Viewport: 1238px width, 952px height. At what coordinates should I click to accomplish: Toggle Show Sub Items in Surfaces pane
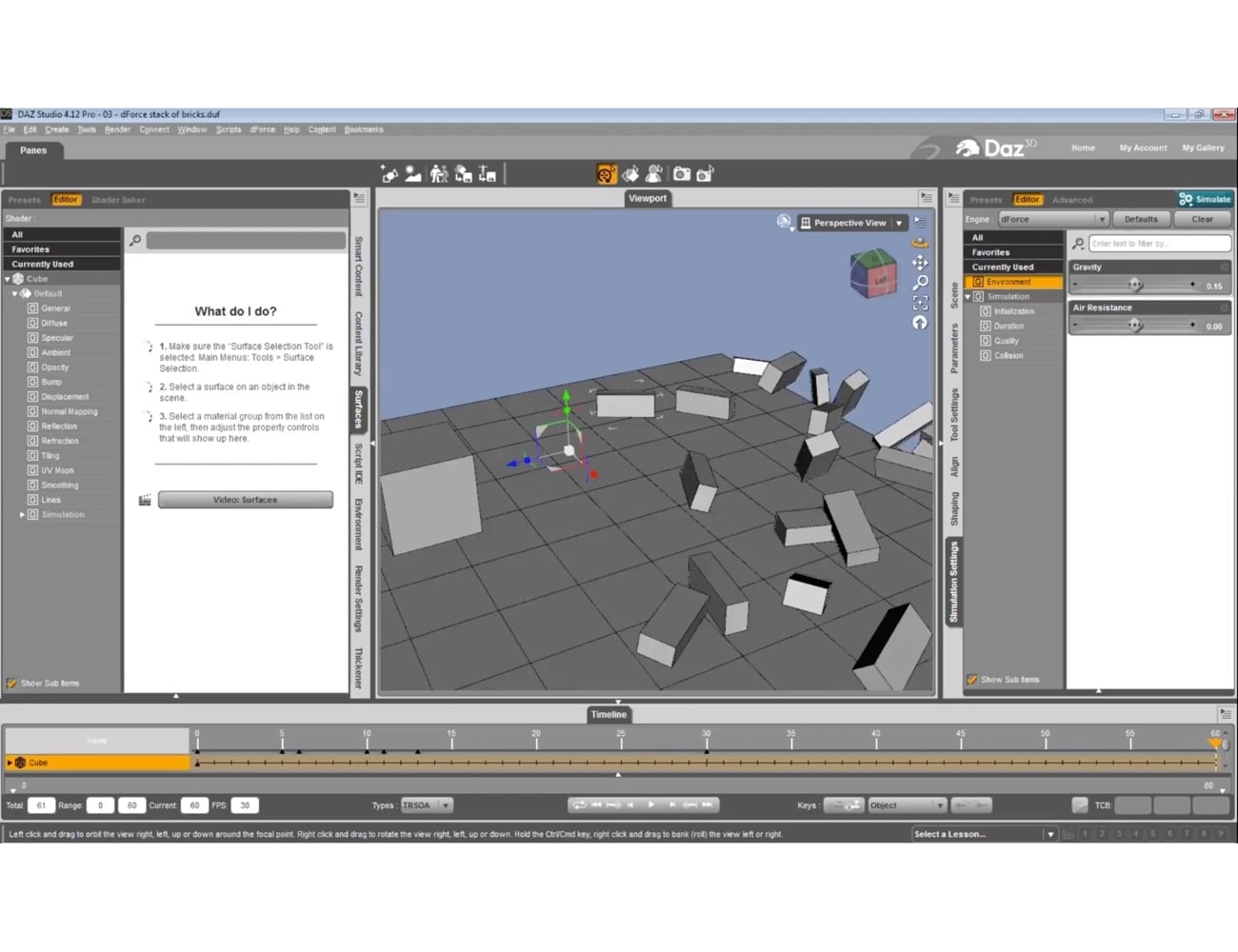point(12,684)
